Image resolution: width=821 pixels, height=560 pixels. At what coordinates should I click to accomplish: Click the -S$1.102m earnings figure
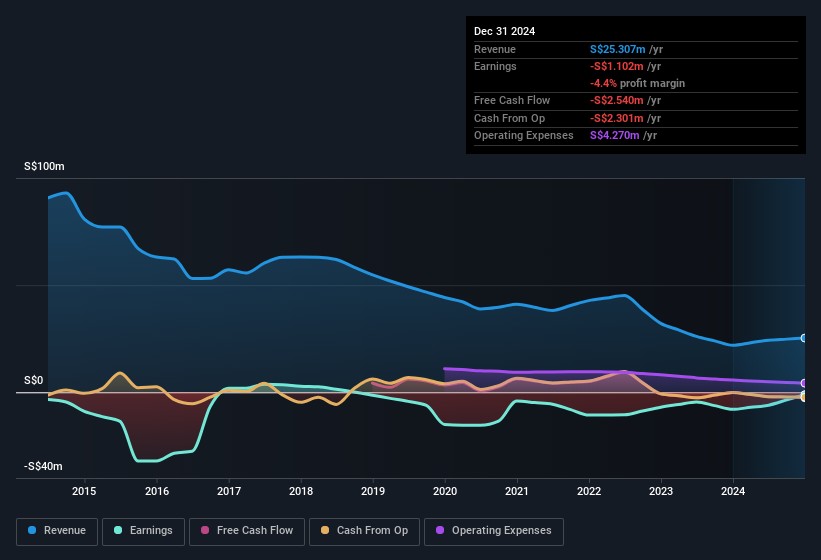pyautogui.click(x=618, y=66)
